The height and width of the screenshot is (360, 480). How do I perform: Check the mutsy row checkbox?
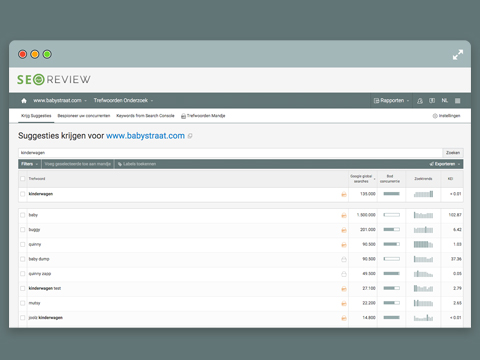[x=23, y=303]
